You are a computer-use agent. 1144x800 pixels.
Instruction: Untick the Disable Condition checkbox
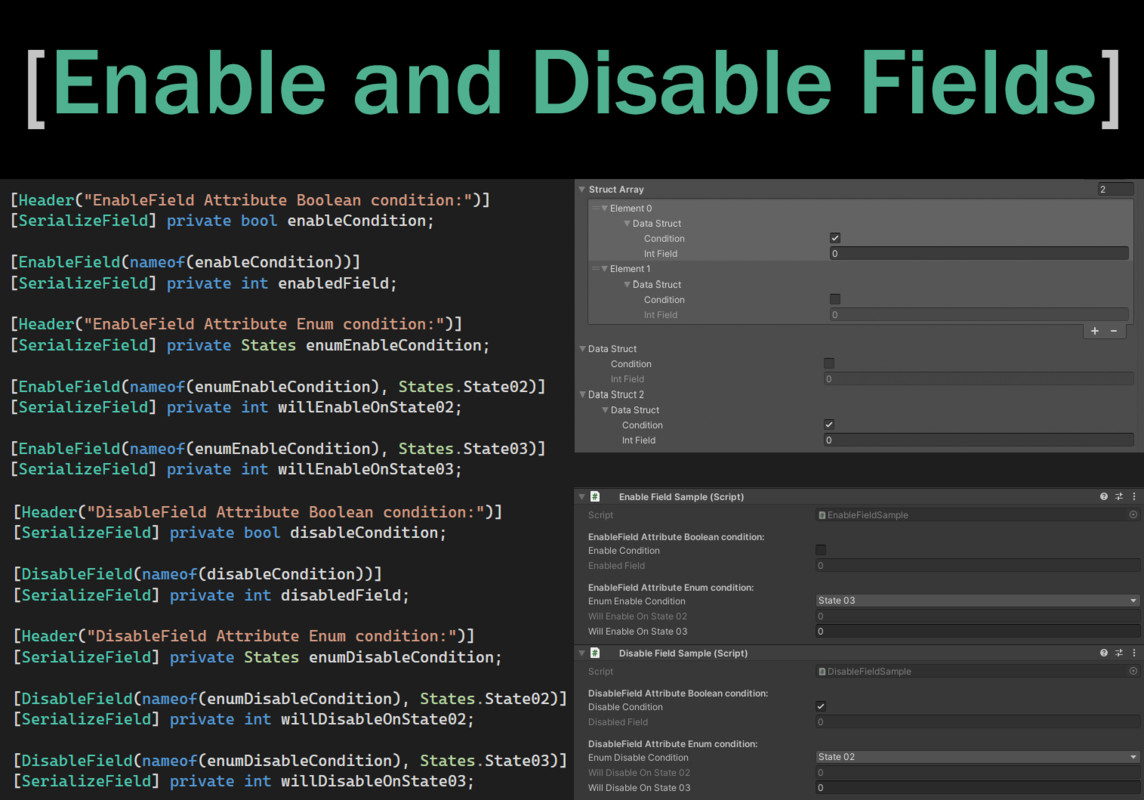[x=821, y=706]
